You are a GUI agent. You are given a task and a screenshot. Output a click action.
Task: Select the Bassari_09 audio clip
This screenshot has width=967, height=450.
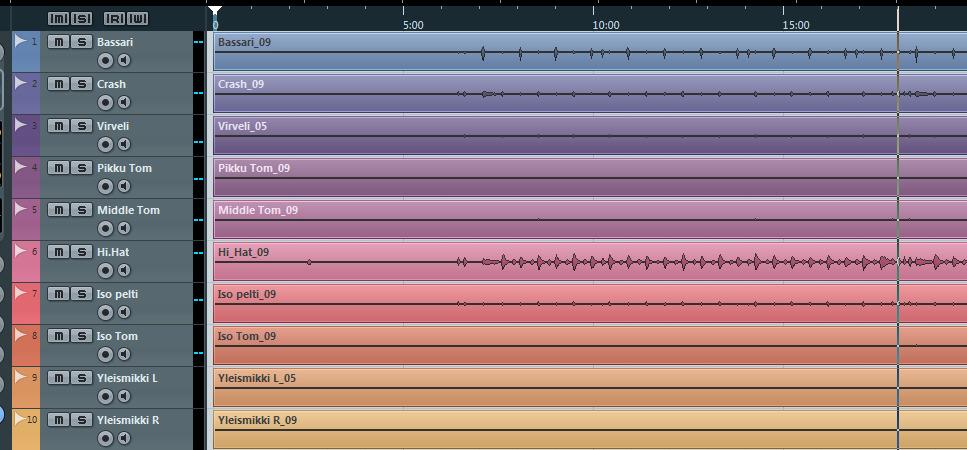click(590, 51)
